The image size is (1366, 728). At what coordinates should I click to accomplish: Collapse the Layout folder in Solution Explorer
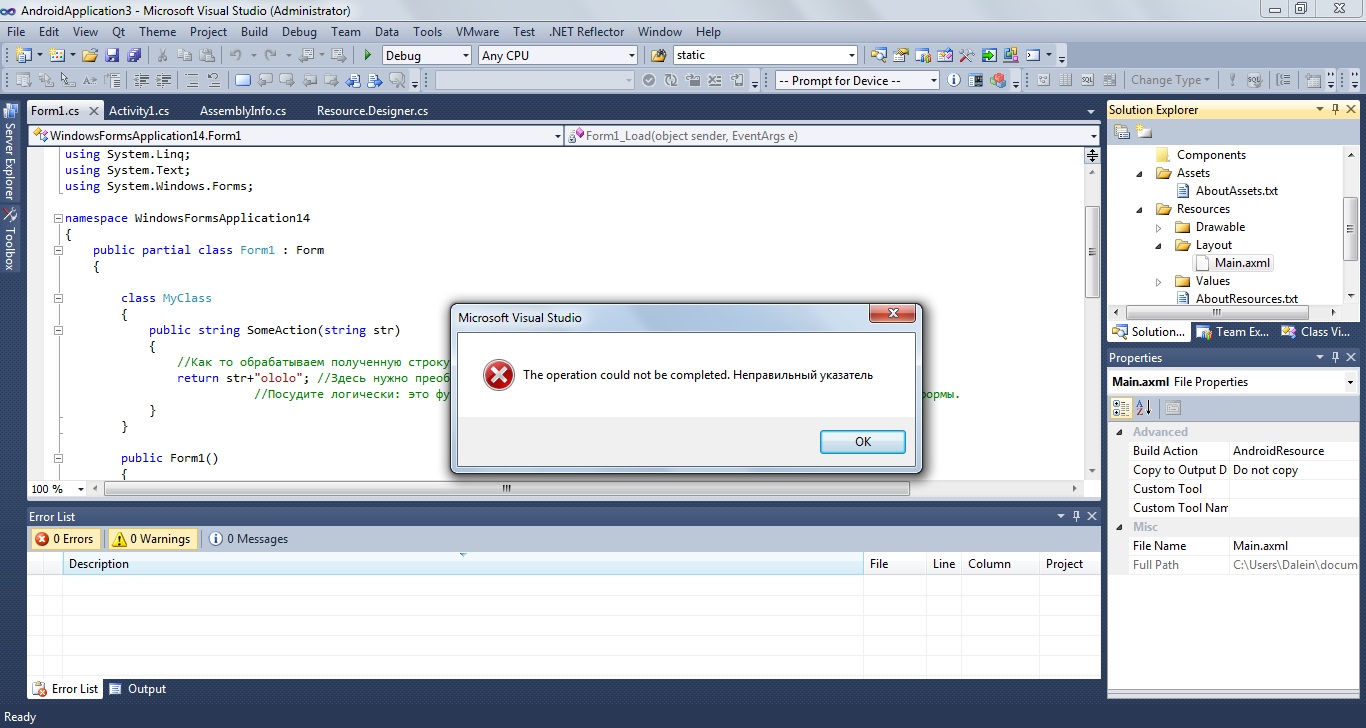1159,245
